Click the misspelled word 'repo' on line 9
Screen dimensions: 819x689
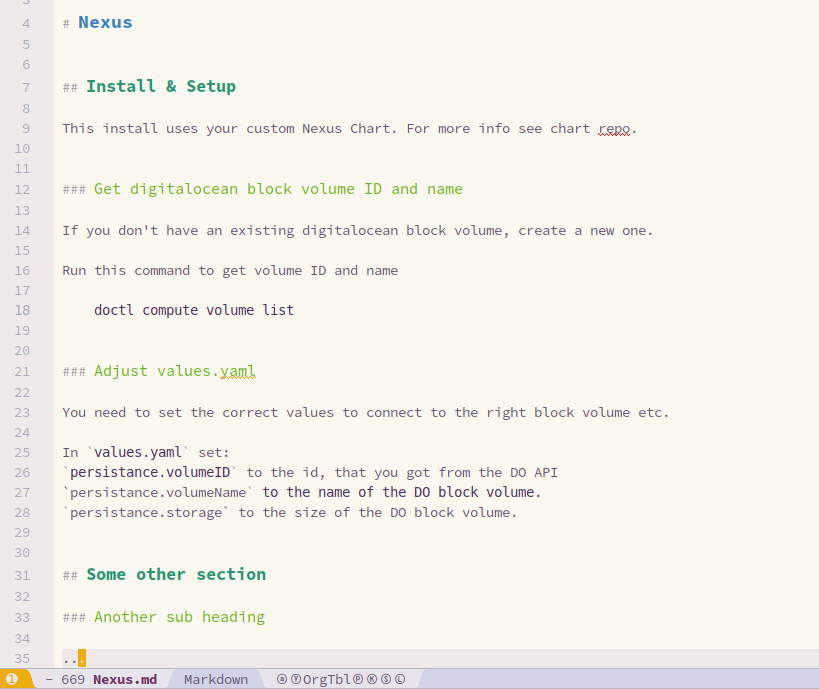pos(614,129)
